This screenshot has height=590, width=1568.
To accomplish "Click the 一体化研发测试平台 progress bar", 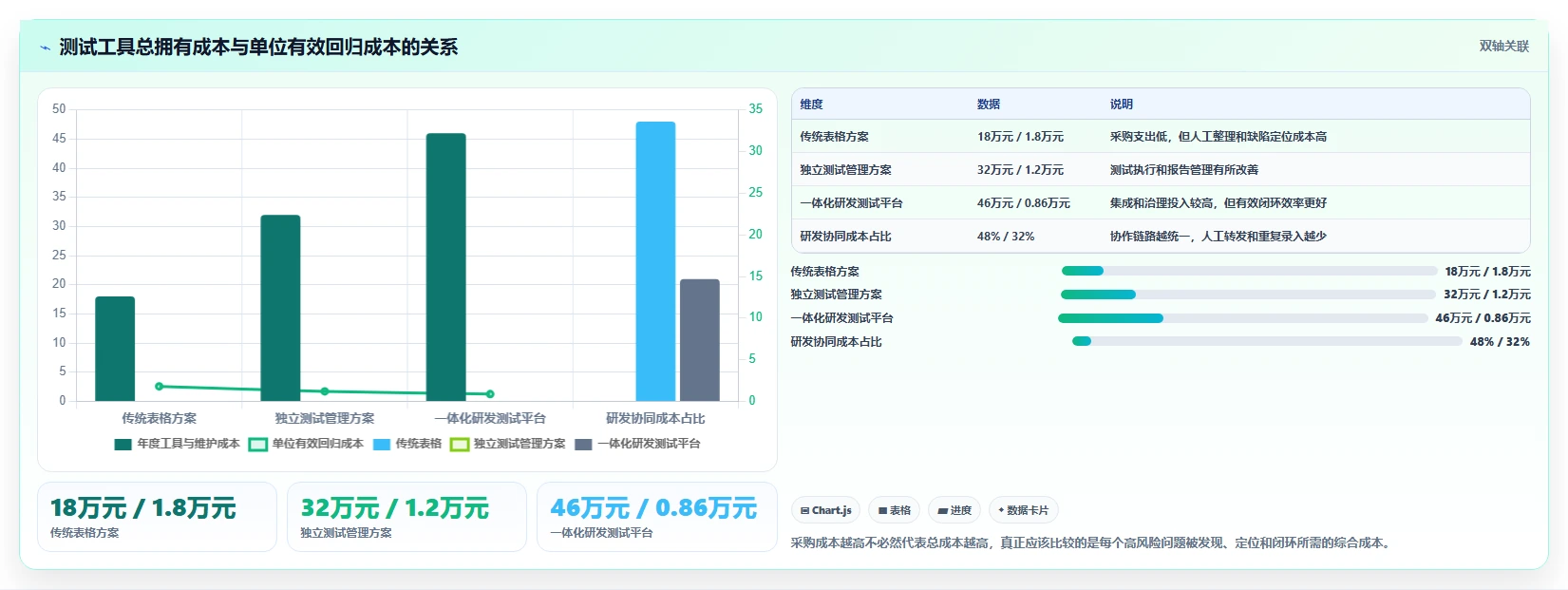I will (1242, 318).
